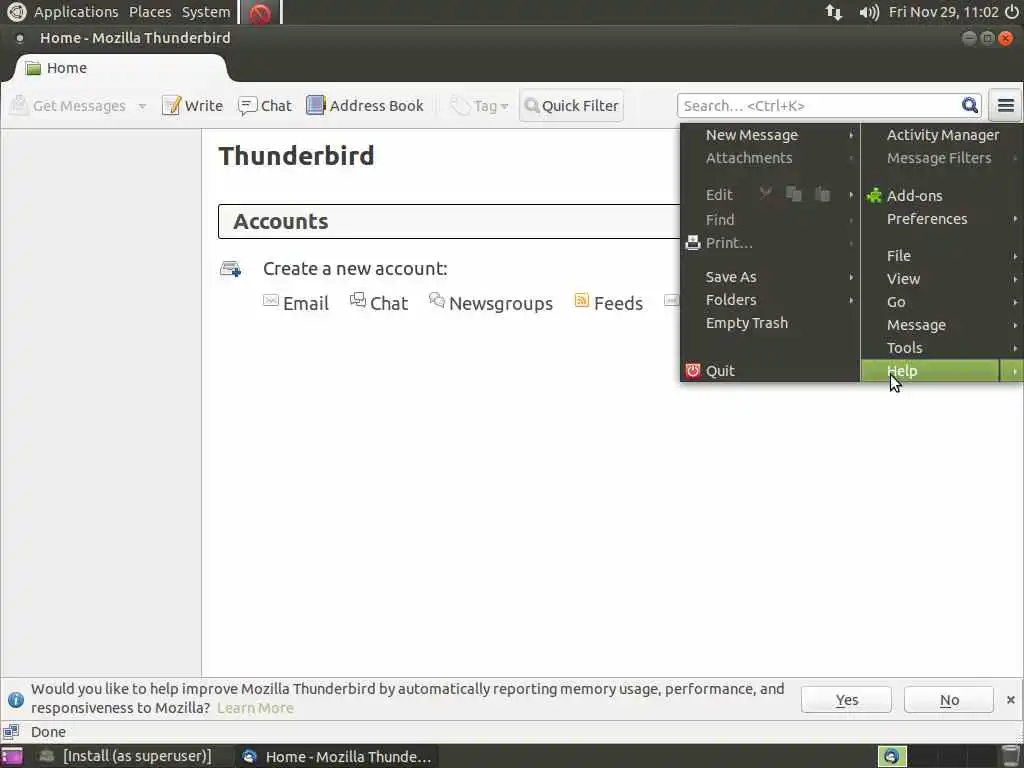This screenshot has width=1024, height=768.
Task: Click the Email envelope icon
Action: click(270, 300)
